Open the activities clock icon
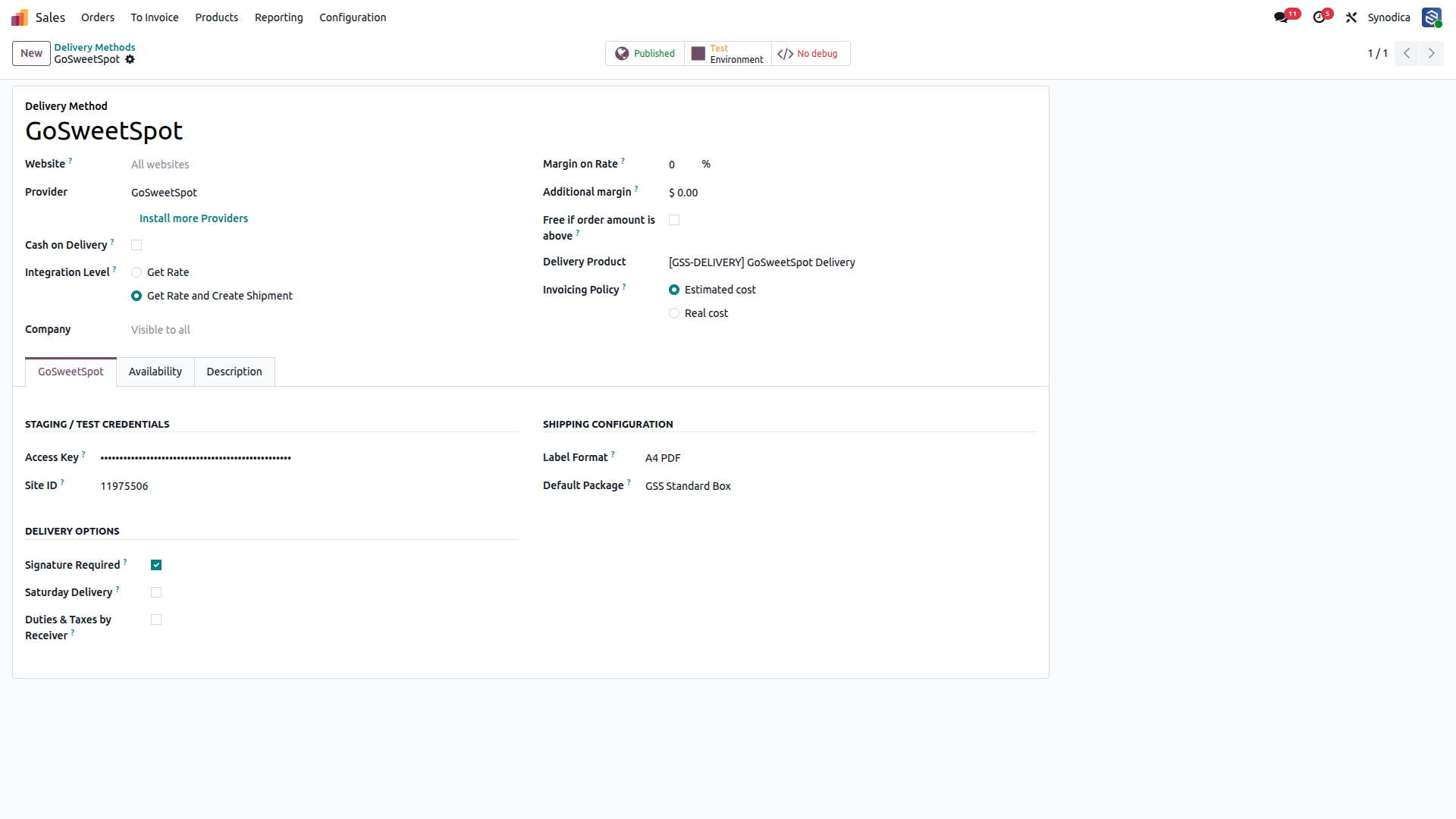This screenshot has height=819, width=1456. [x=1319, y=17]
